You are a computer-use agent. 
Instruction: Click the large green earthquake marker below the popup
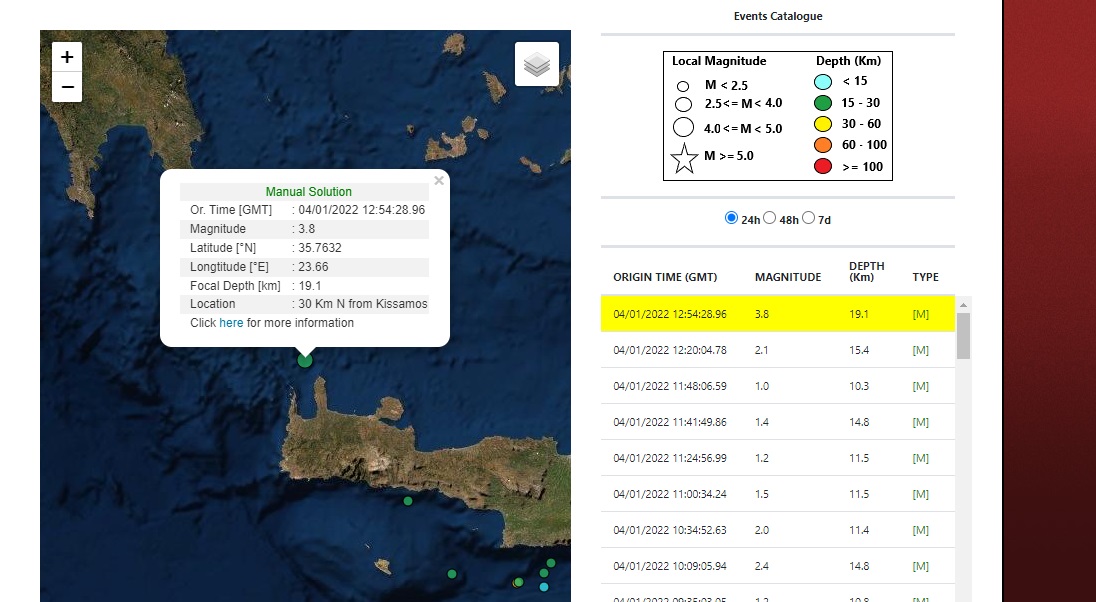tap(305, 360)
